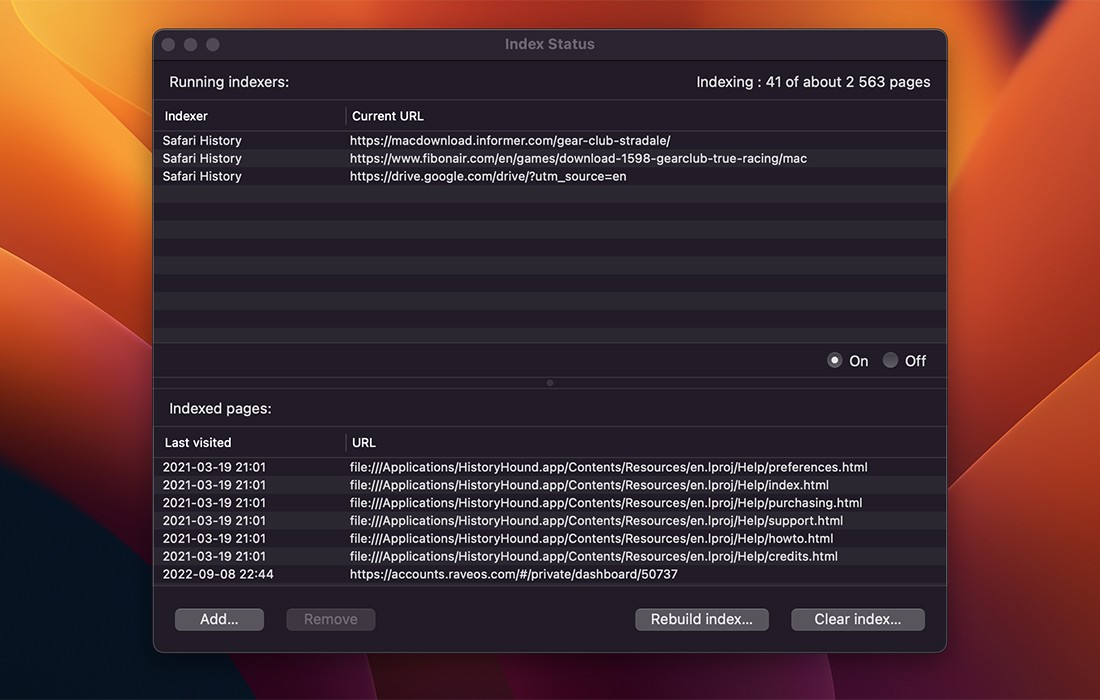Viewport: 1100px width, 700px height.
Task: Click the pane divider dot between sections
Action: 550,382
